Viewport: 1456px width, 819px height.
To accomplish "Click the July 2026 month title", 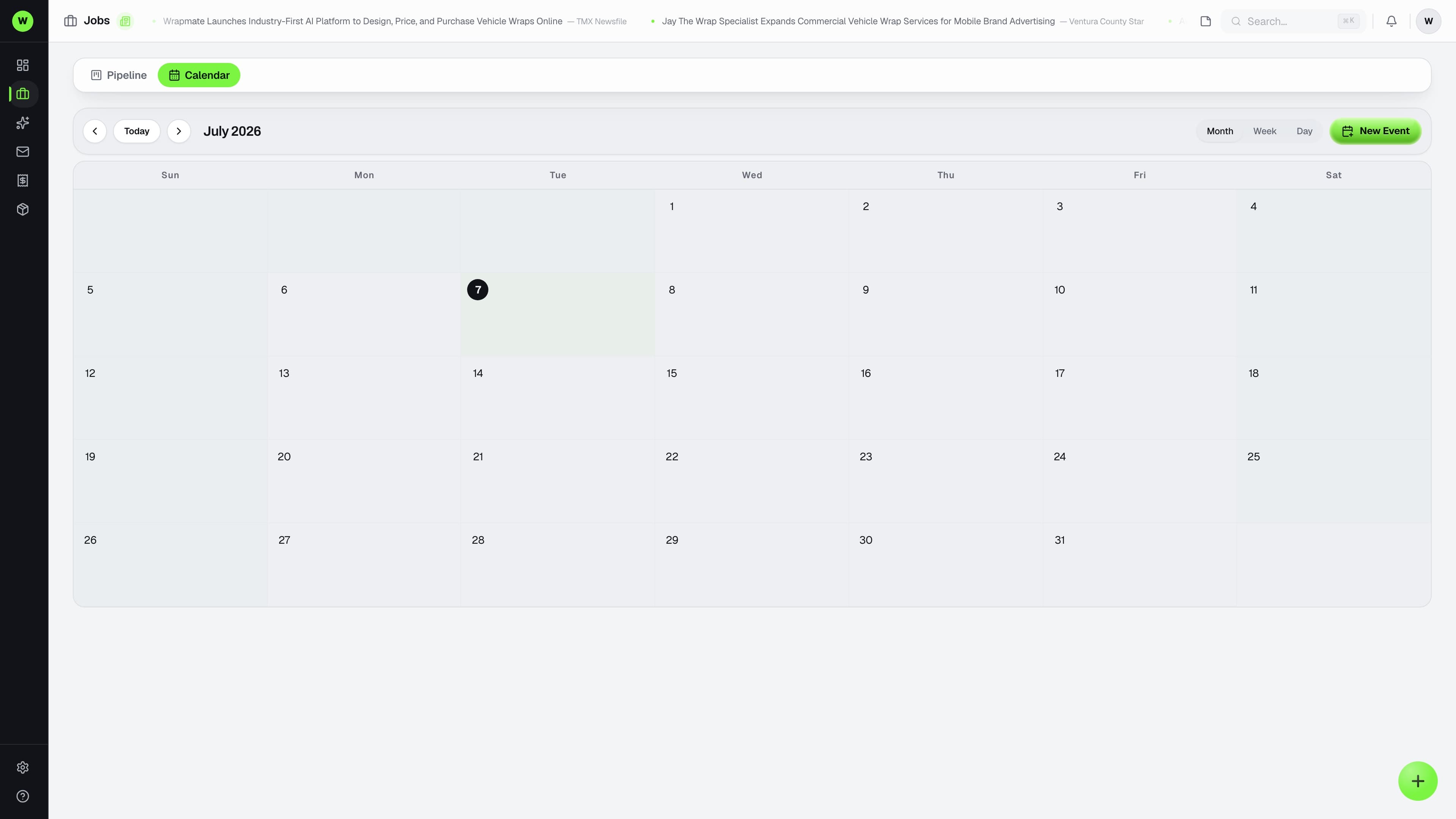I will pyautogui.click(x=232, y=131).
